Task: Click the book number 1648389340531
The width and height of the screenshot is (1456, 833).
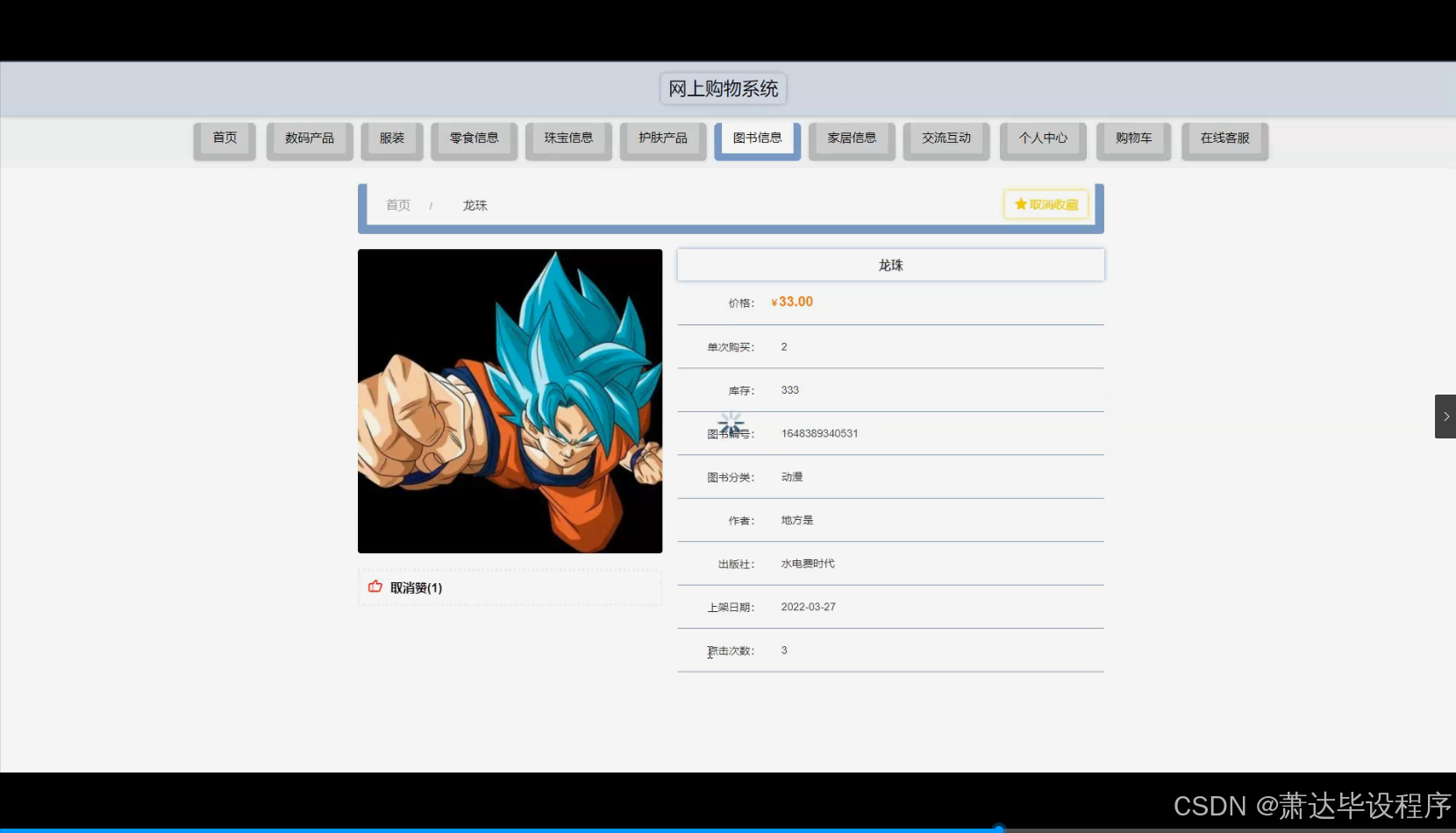Action: [x=820, y=433]
